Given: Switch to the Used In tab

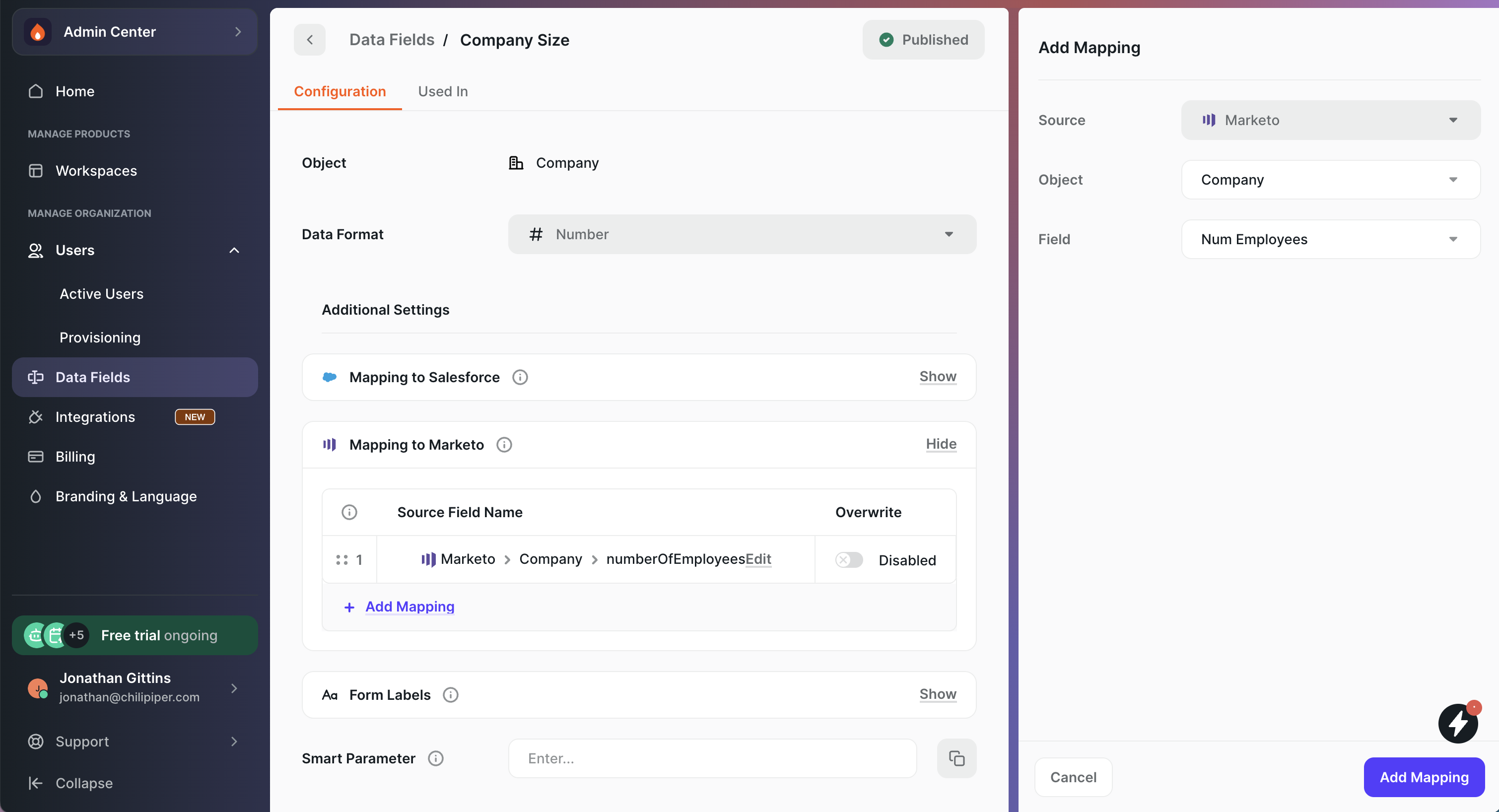Looking at the screenshot, I should (443, 91).
